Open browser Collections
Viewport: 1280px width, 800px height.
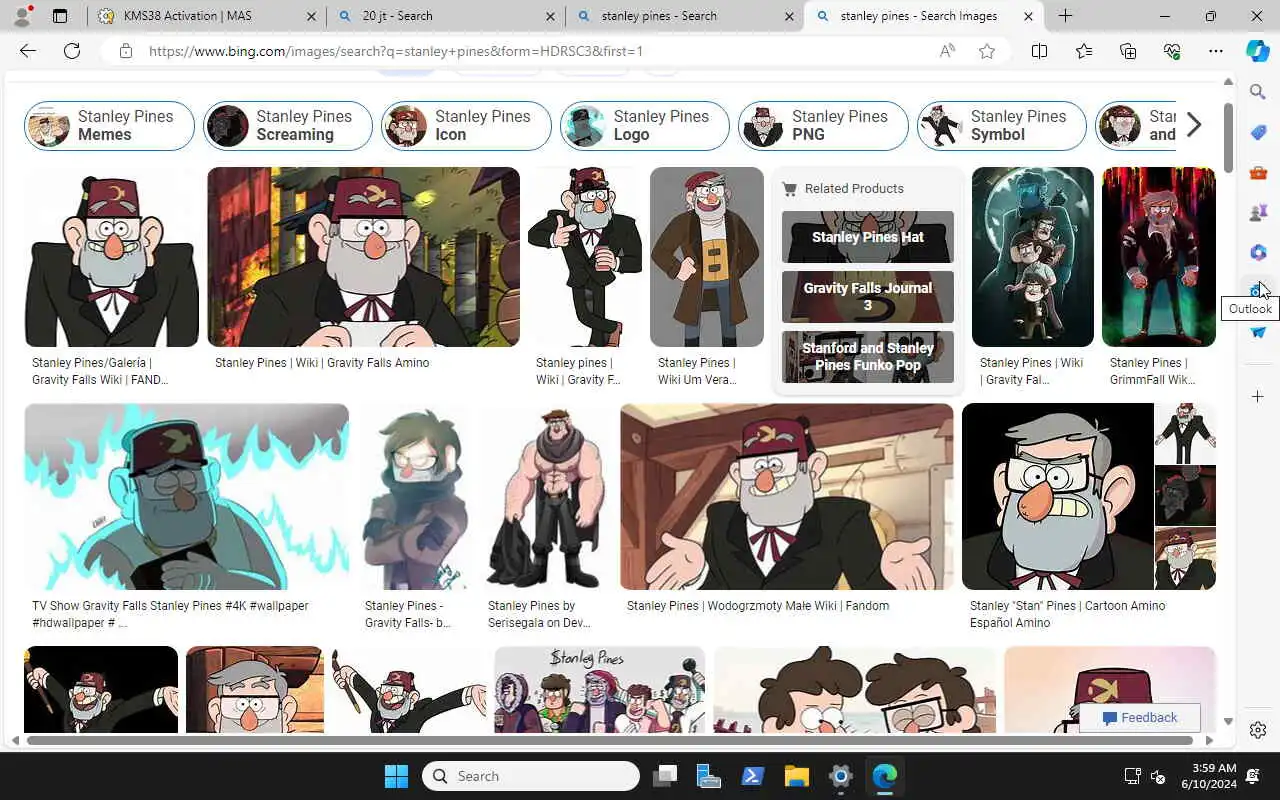tap(1128, 51)
